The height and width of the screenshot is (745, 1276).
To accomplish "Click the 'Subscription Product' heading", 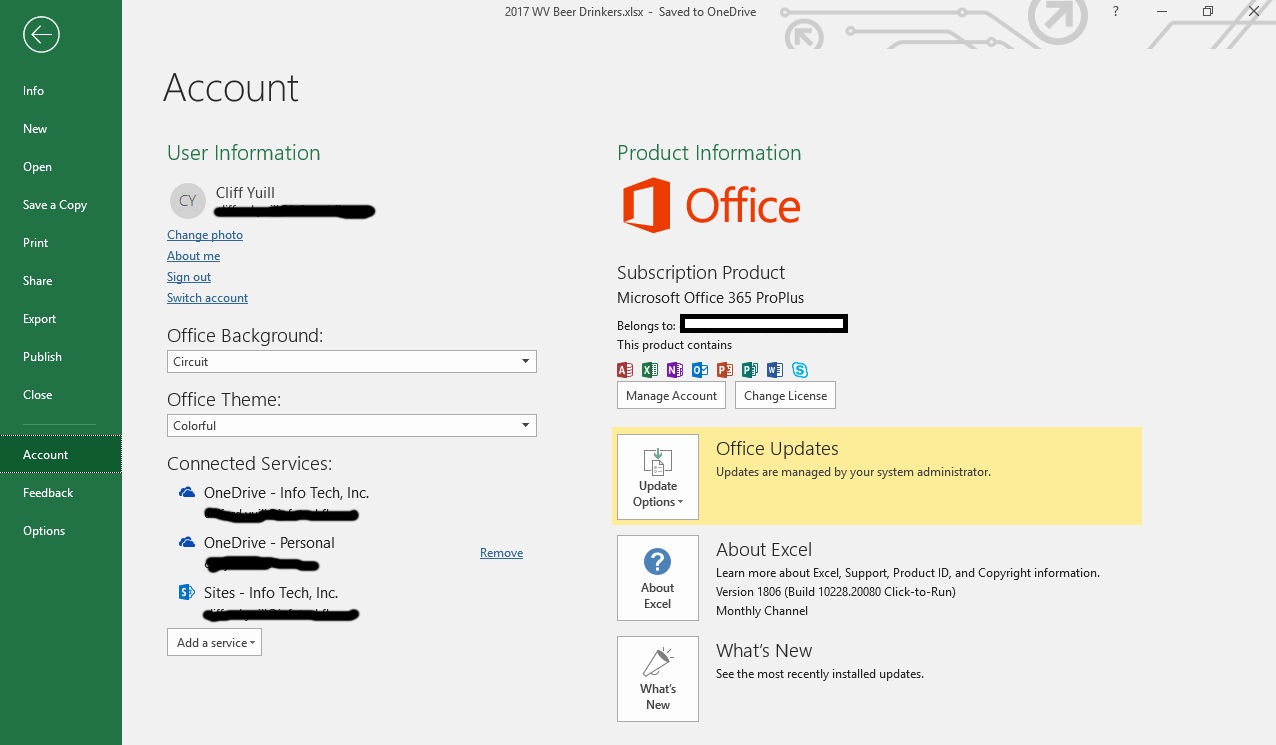I will [x=701, y=272].
